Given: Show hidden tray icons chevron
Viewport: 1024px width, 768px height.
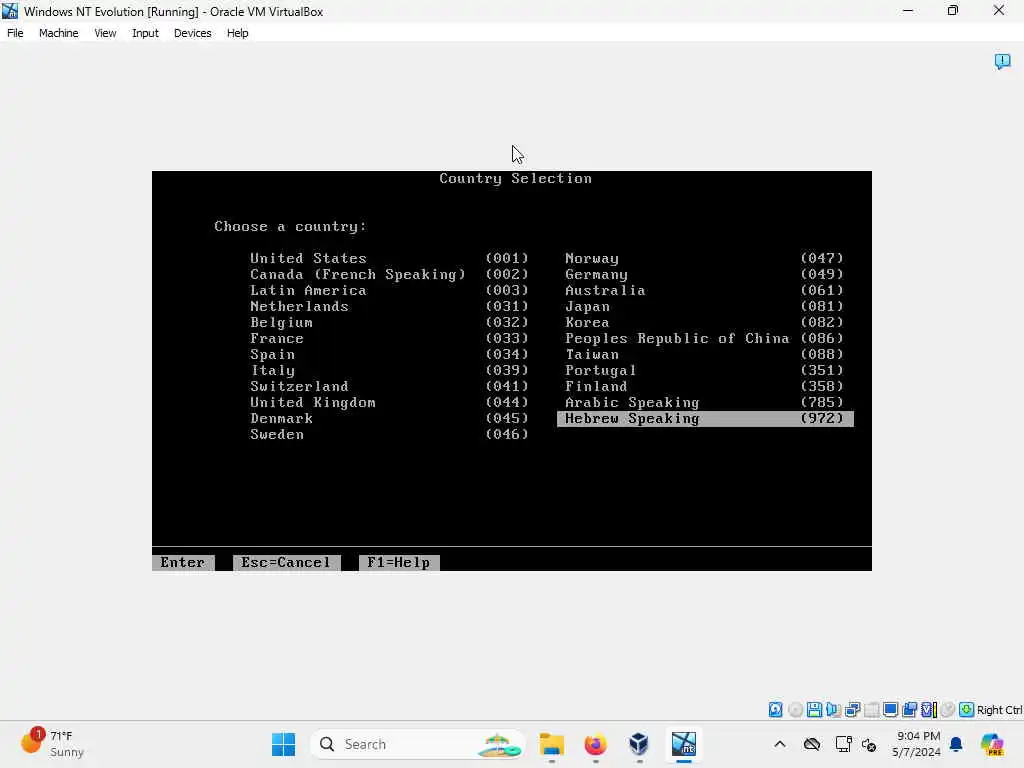Looking at the screenshot, I should point(780,744).
